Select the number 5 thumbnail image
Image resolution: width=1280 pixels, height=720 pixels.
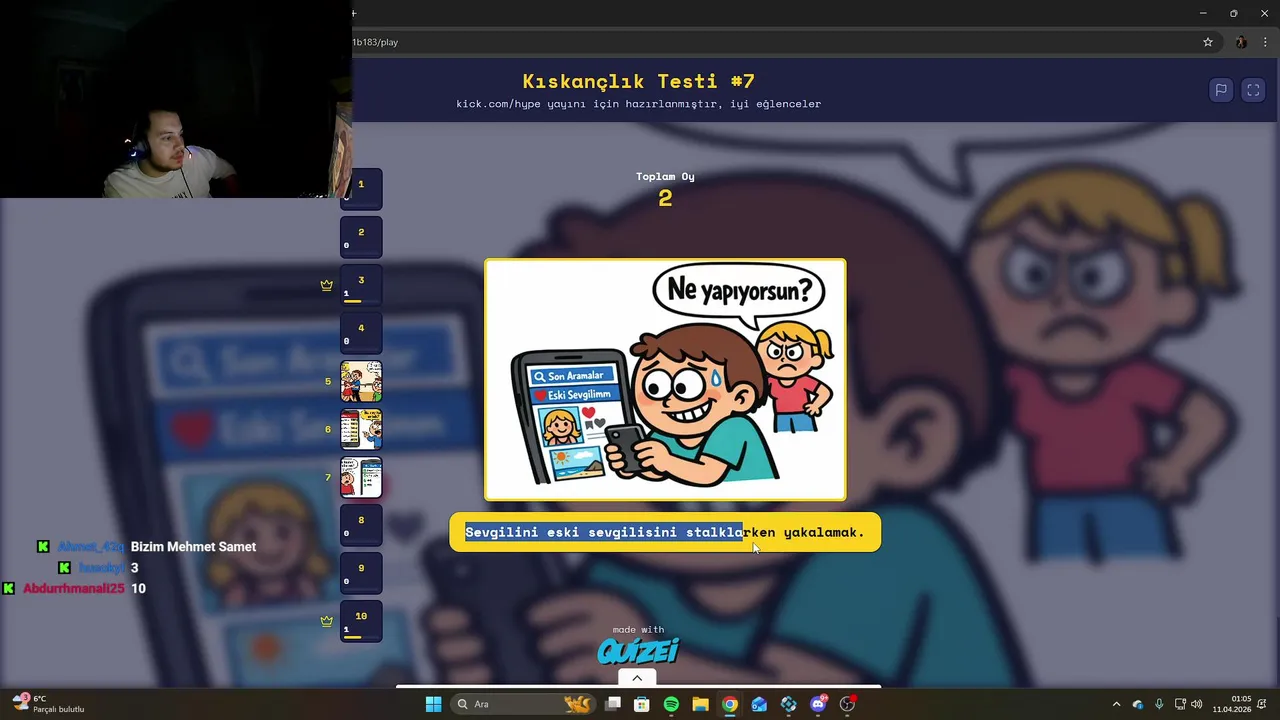pyautogui.click(x=361, y=381)
